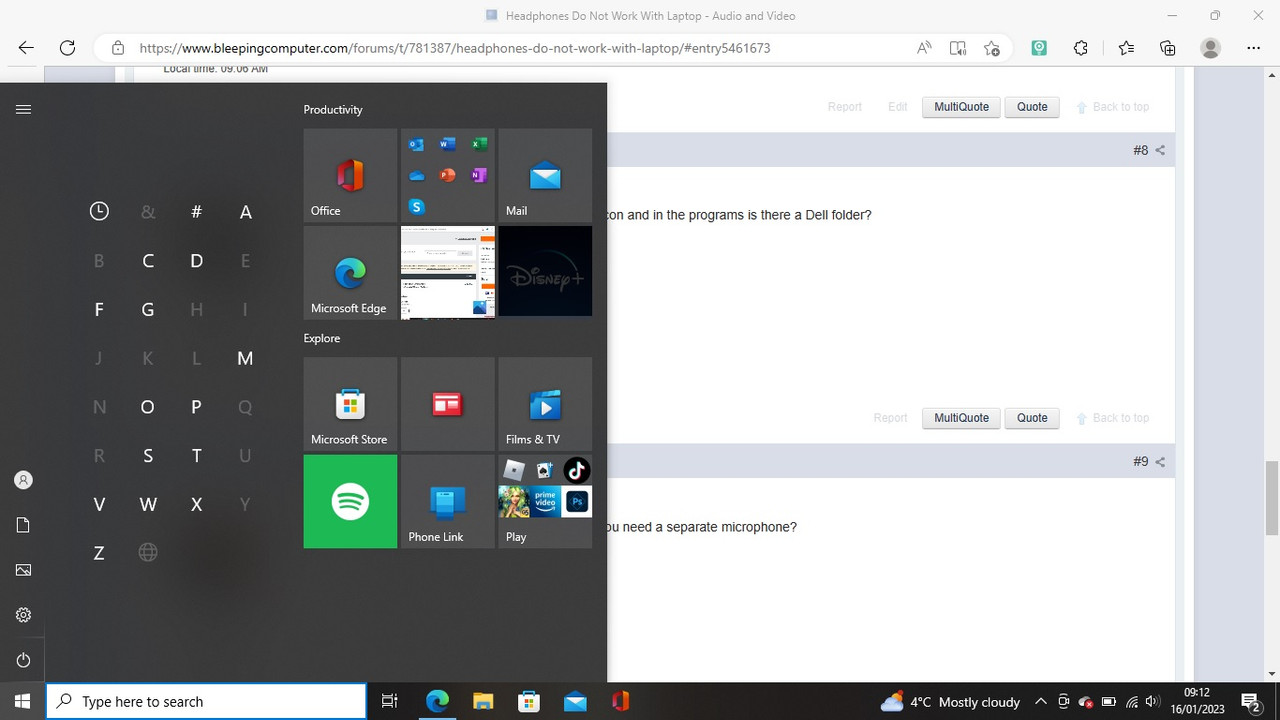1280x720 pixels.
Task: Open the Office apps folder tile
Action: click(447, 175)
